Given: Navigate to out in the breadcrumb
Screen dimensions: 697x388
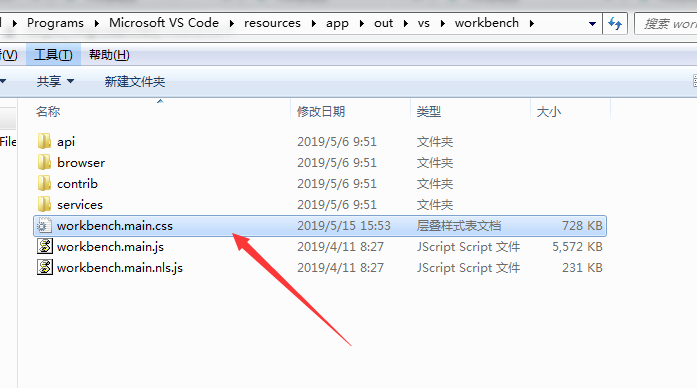Looking at the screenshot, I should pyautogui.click(x=384, y=23).
